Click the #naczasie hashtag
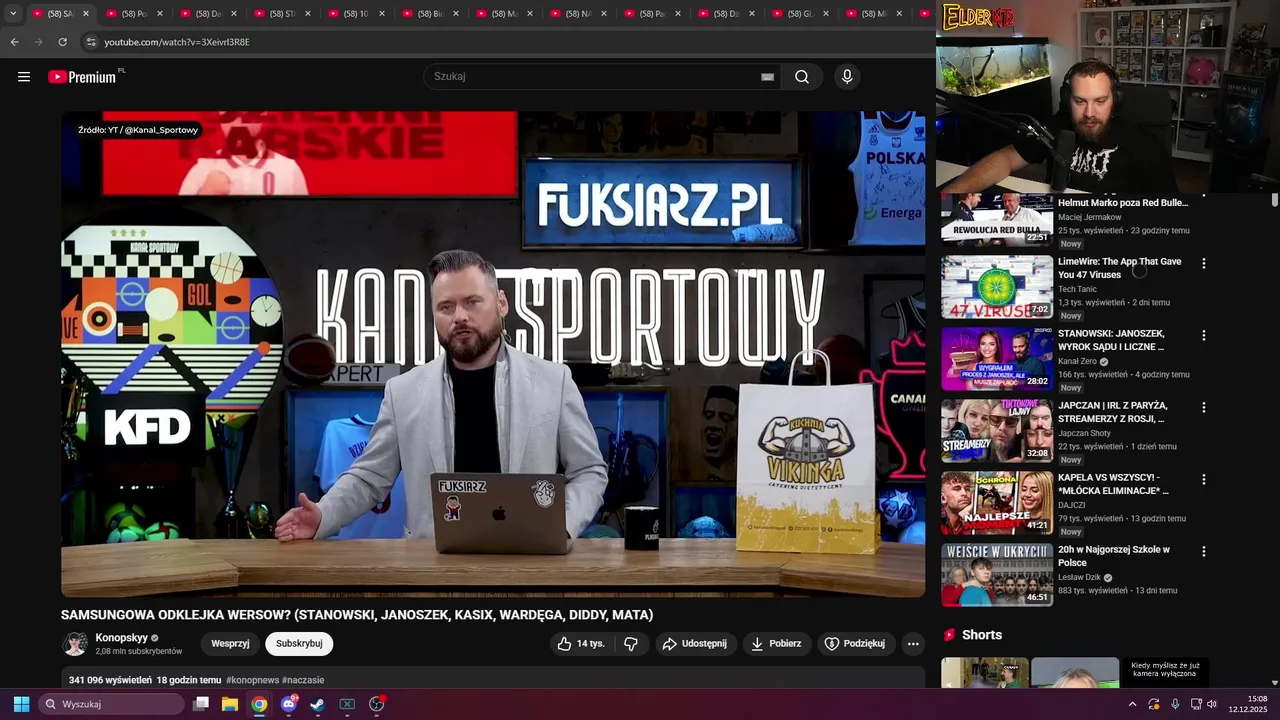1280x720 pixels. (x=303, y=680)
